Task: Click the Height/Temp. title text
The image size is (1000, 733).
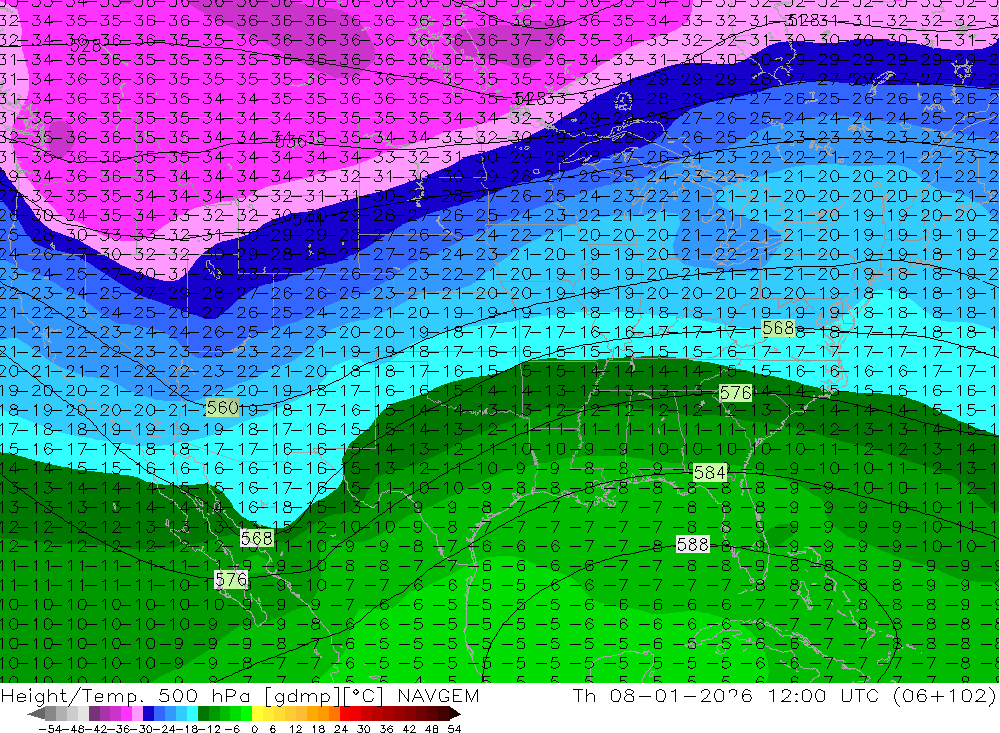Action: coord(71,697)
